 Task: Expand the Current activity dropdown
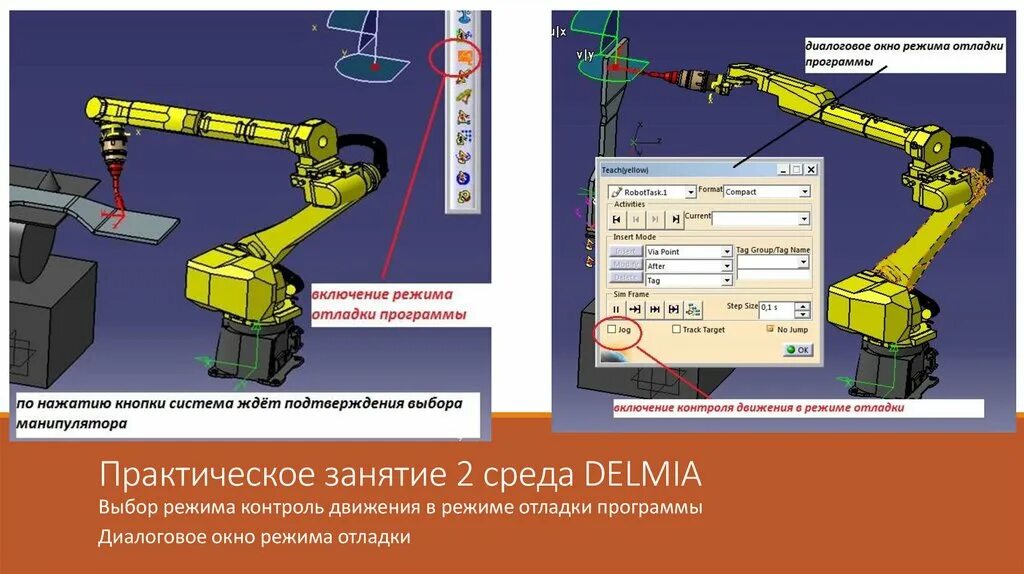click(x=804, y=219)
